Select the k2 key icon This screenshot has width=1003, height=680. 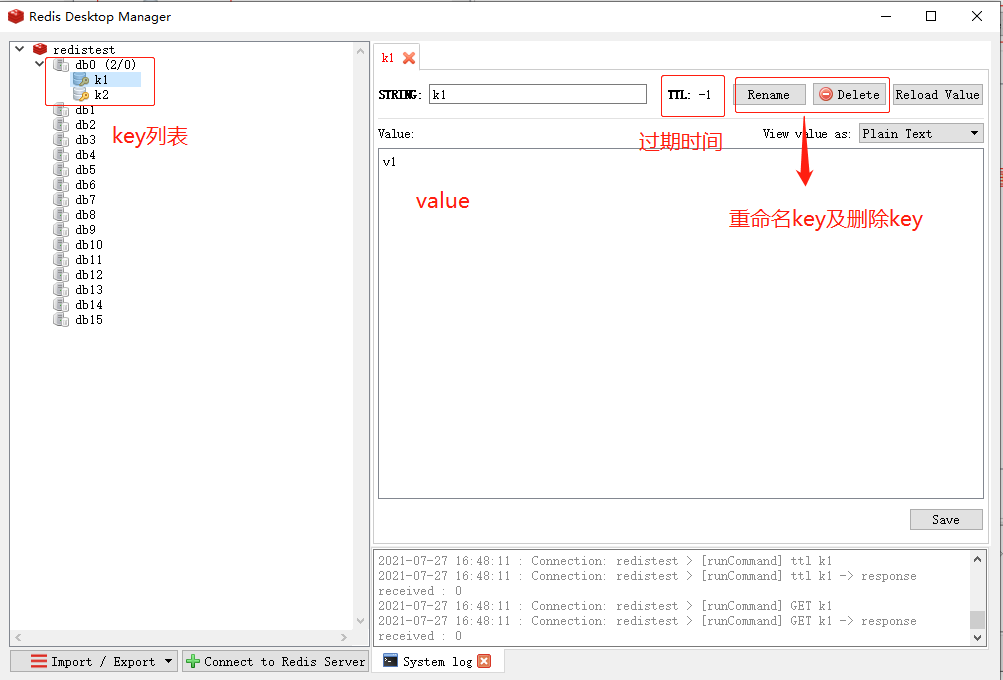(81, 95)
